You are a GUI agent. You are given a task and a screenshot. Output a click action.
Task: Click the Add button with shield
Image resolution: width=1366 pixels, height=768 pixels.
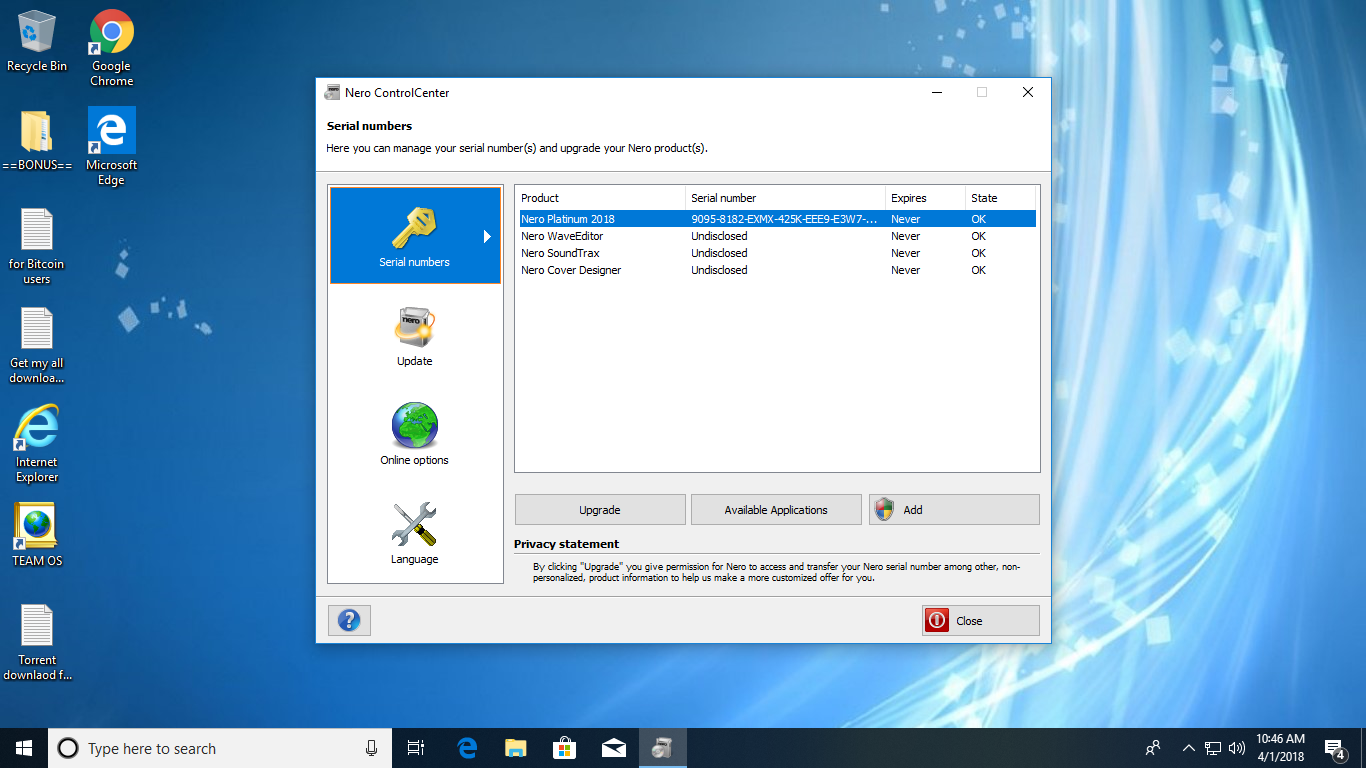pos(954,509)
